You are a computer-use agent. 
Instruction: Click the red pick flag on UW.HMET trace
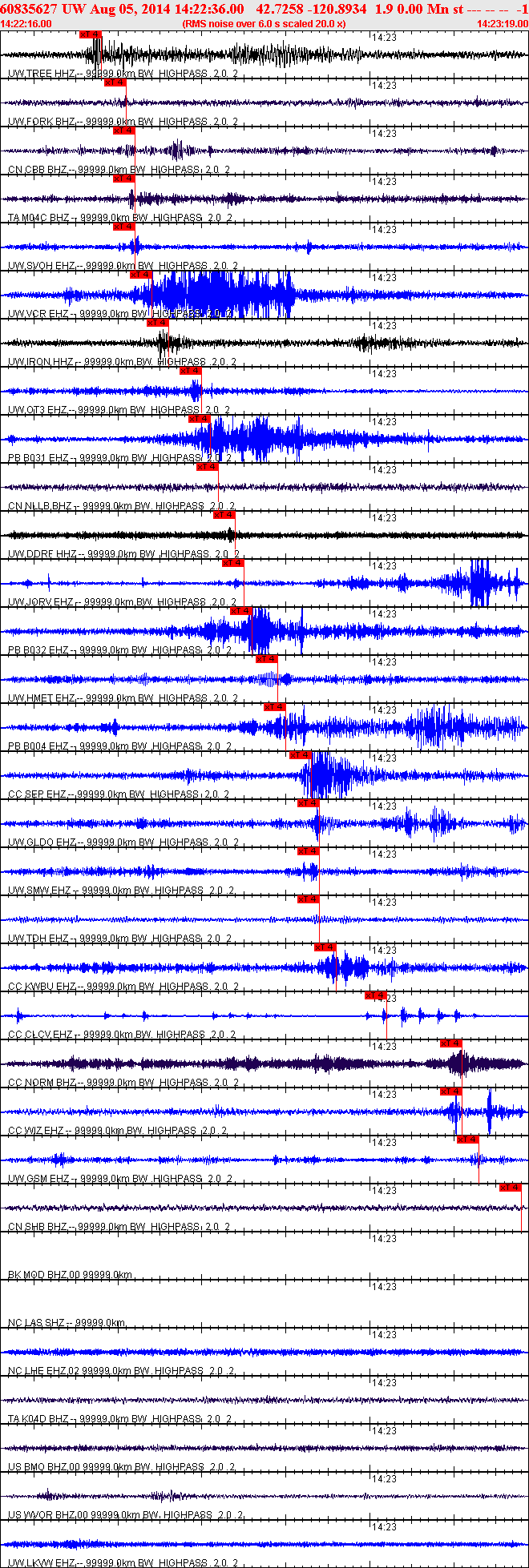(x=267, y=659)
